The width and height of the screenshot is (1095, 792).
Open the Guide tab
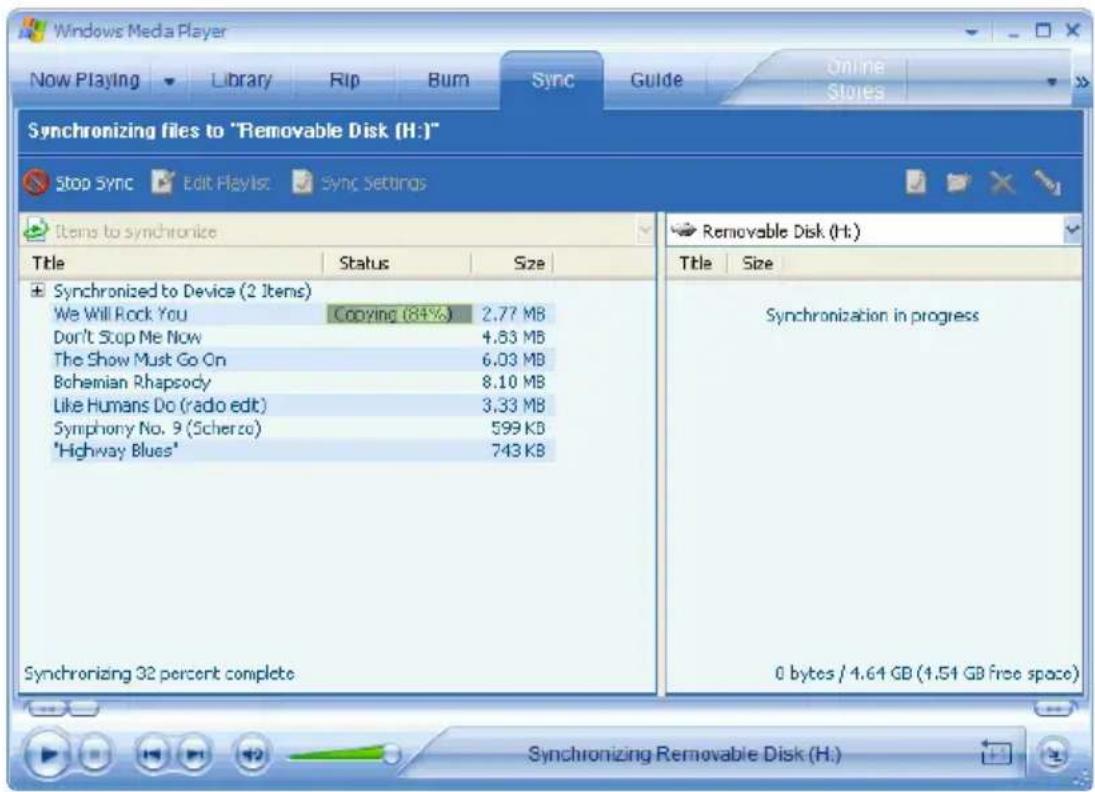656,80
